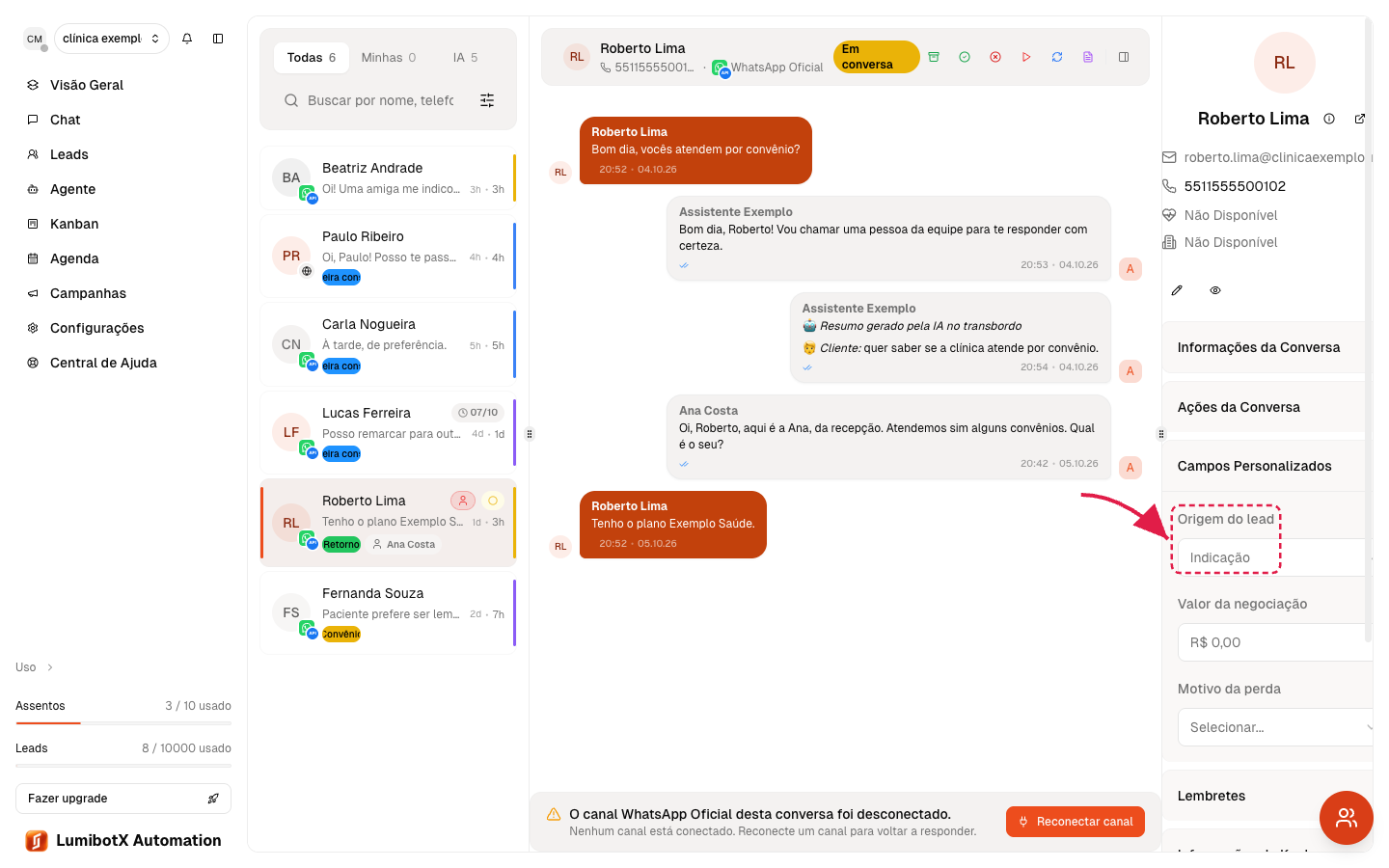Viewport: 1389px width, 868px height.
Task: Expand the Uso section chevron
Action: click(x=50, y=667)
